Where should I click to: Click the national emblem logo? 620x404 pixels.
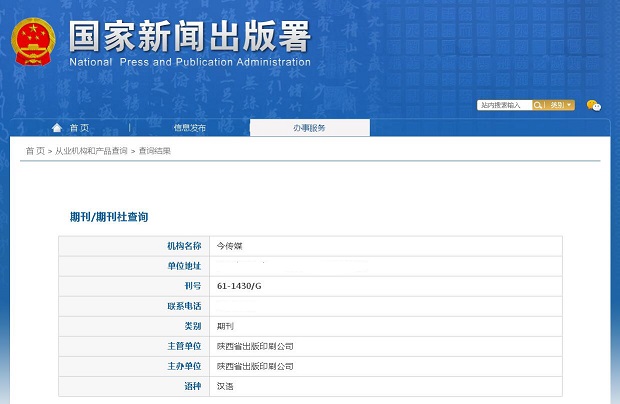point(33,41)
